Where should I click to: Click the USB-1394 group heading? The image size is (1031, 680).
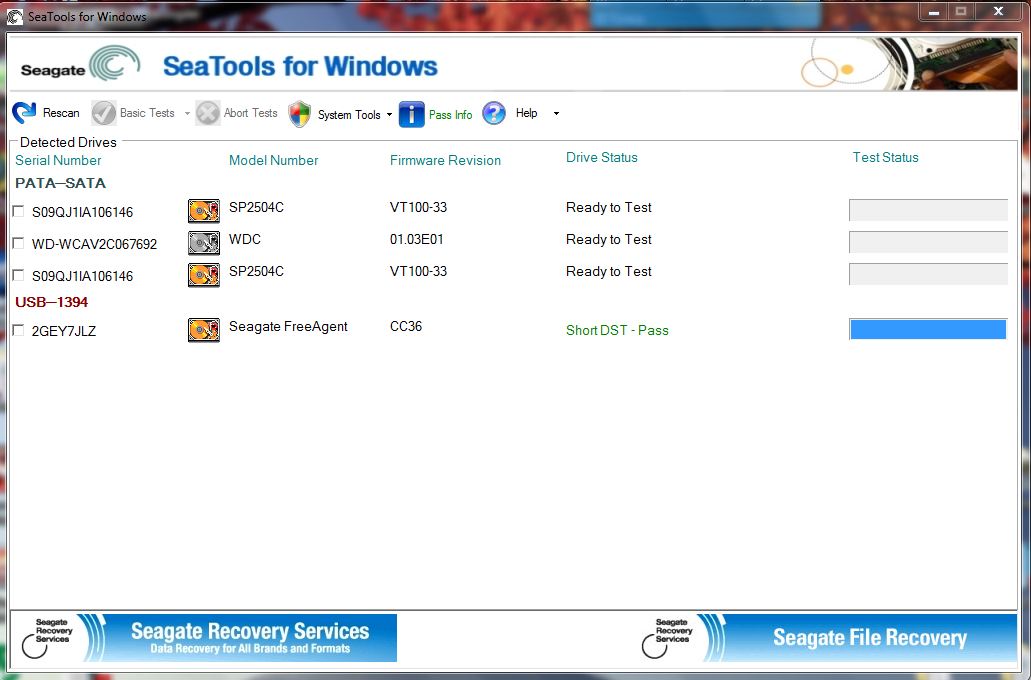(x=51, y=302)
